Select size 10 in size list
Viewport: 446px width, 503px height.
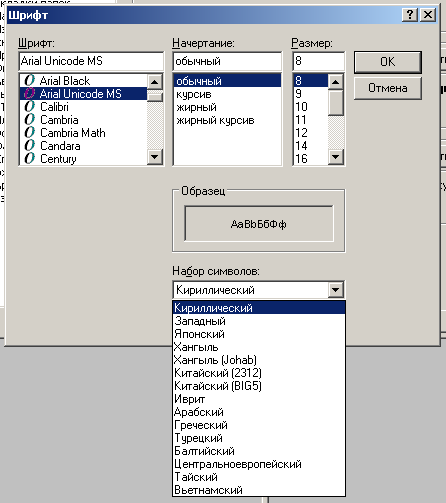tap(311, 107)
